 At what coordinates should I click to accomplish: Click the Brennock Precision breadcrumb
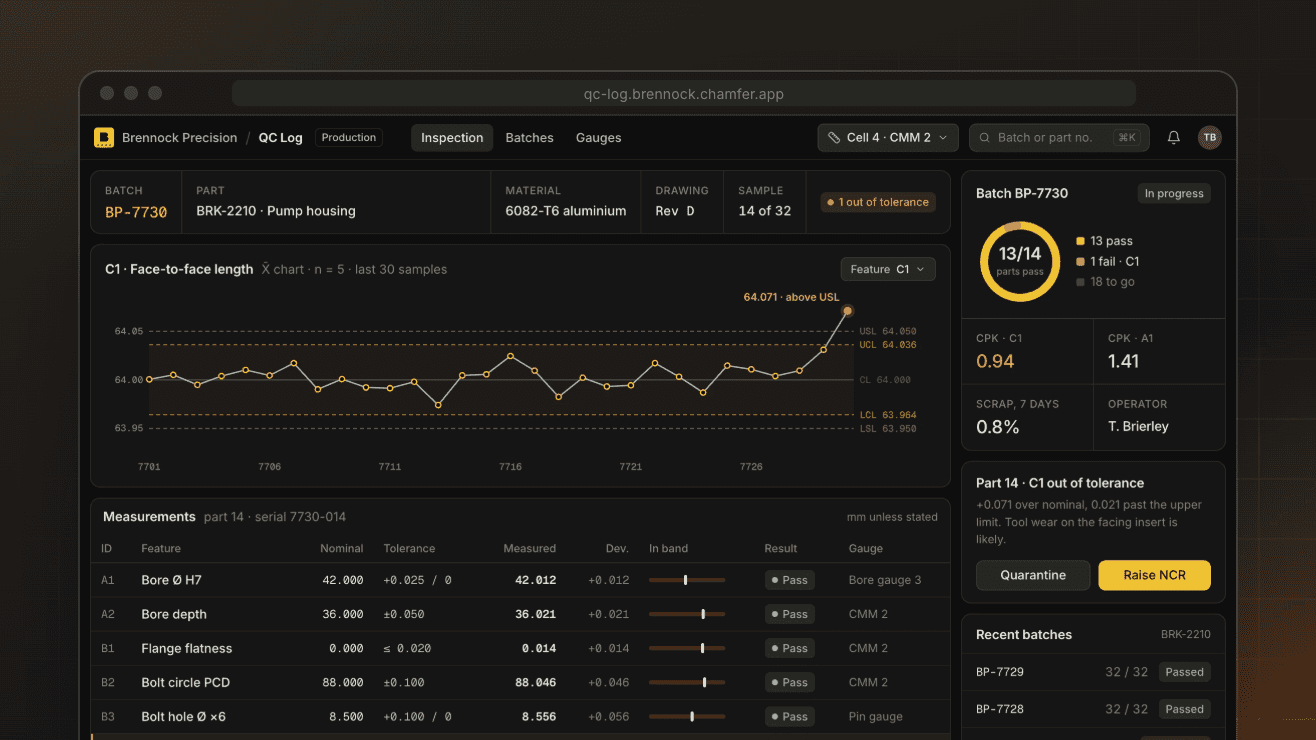tap(180, 138)
